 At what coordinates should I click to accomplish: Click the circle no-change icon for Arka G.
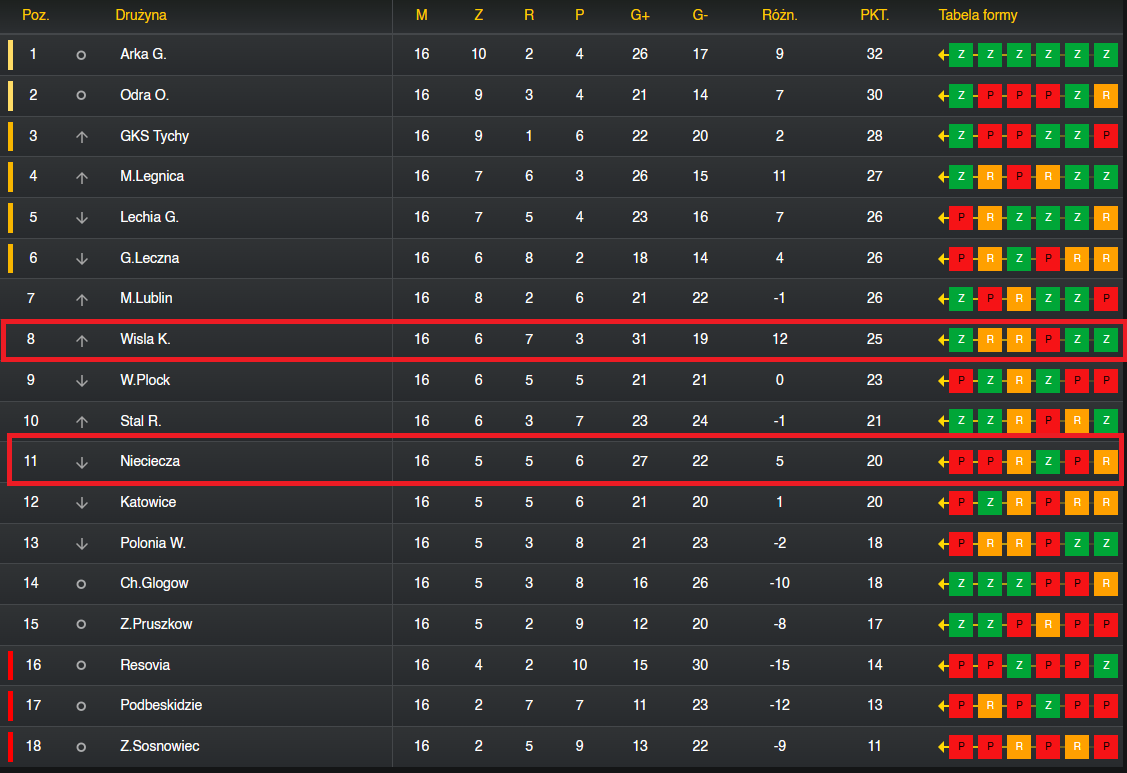(81, 55)
